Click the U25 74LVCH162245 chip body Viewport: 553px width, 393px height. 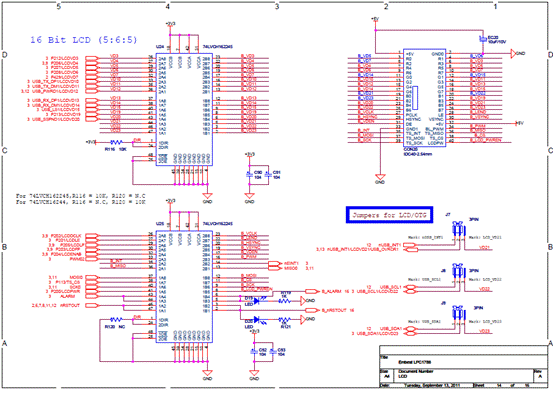pyautogui.click(x=184, y=287)
